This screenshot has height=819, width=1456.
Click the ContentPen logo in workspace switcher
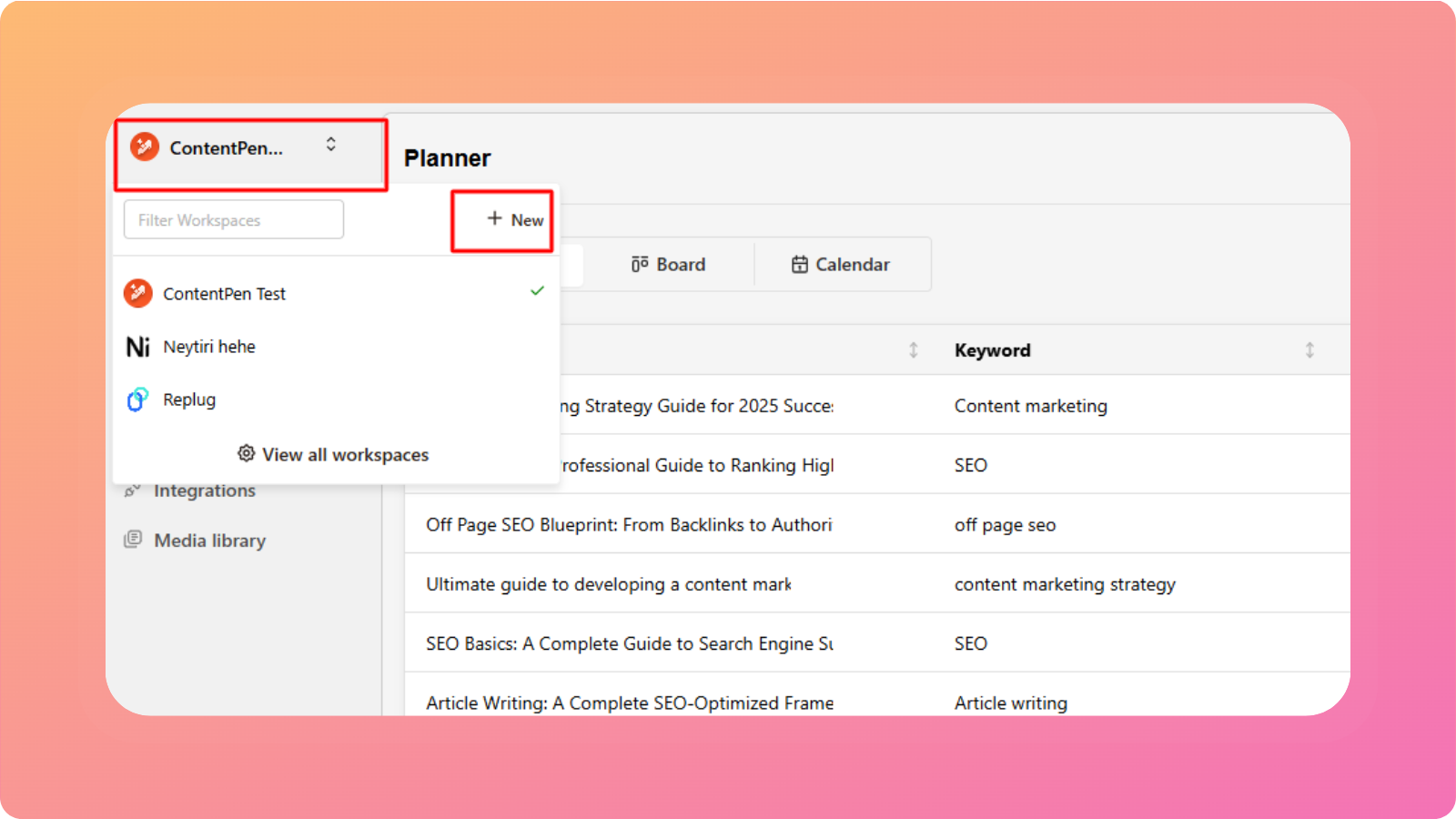pos(145,147)
